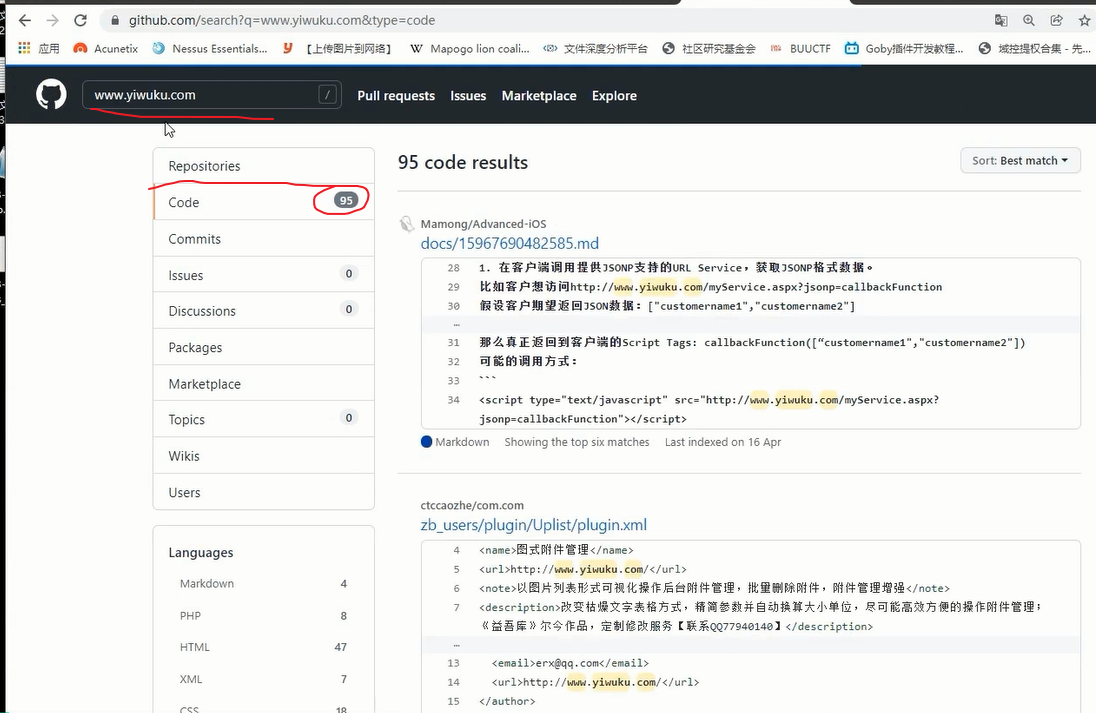Click the Mamong/Advanced-iOS repository avatar

[407, 224]
